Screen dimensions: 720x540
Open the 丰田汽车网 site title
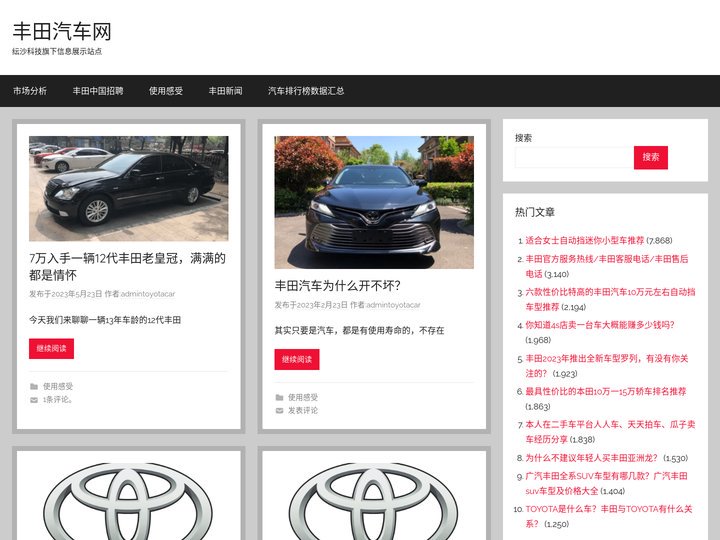coord(62,32)
